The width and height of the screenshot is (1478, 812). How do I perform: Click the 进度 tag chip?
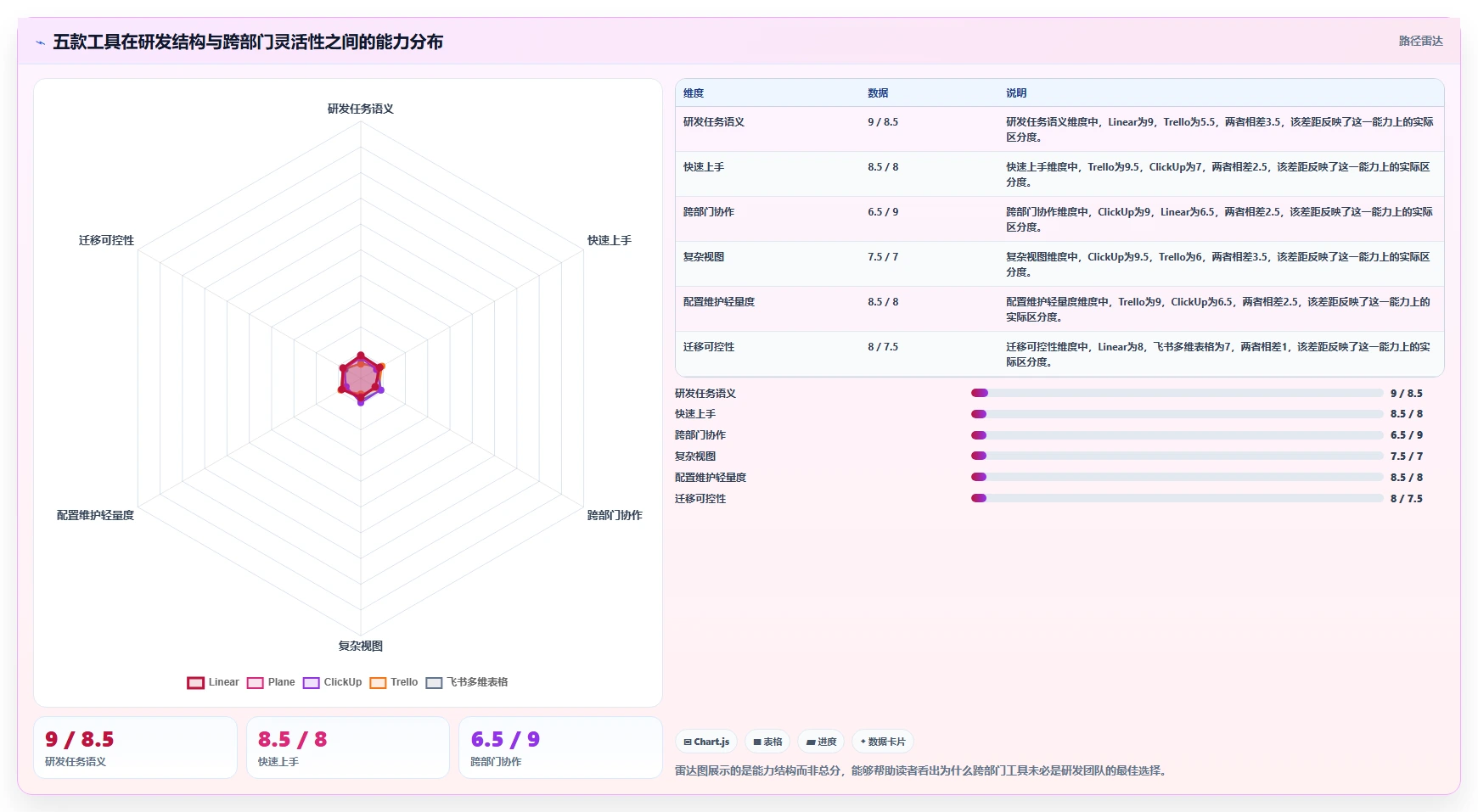pos(821,742)
